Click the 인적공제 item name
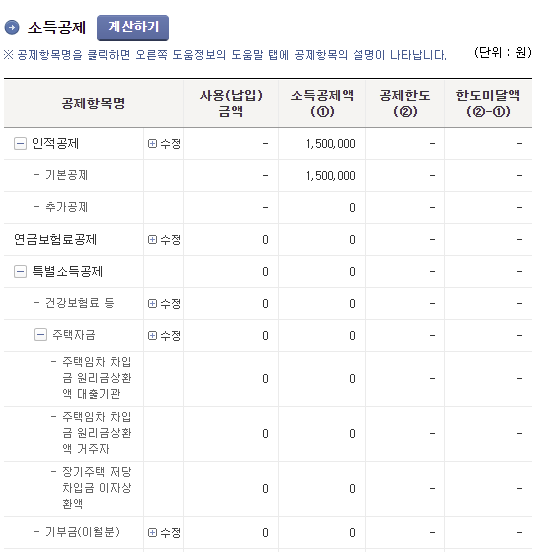 pyautogui.click(x=55, y=144)
